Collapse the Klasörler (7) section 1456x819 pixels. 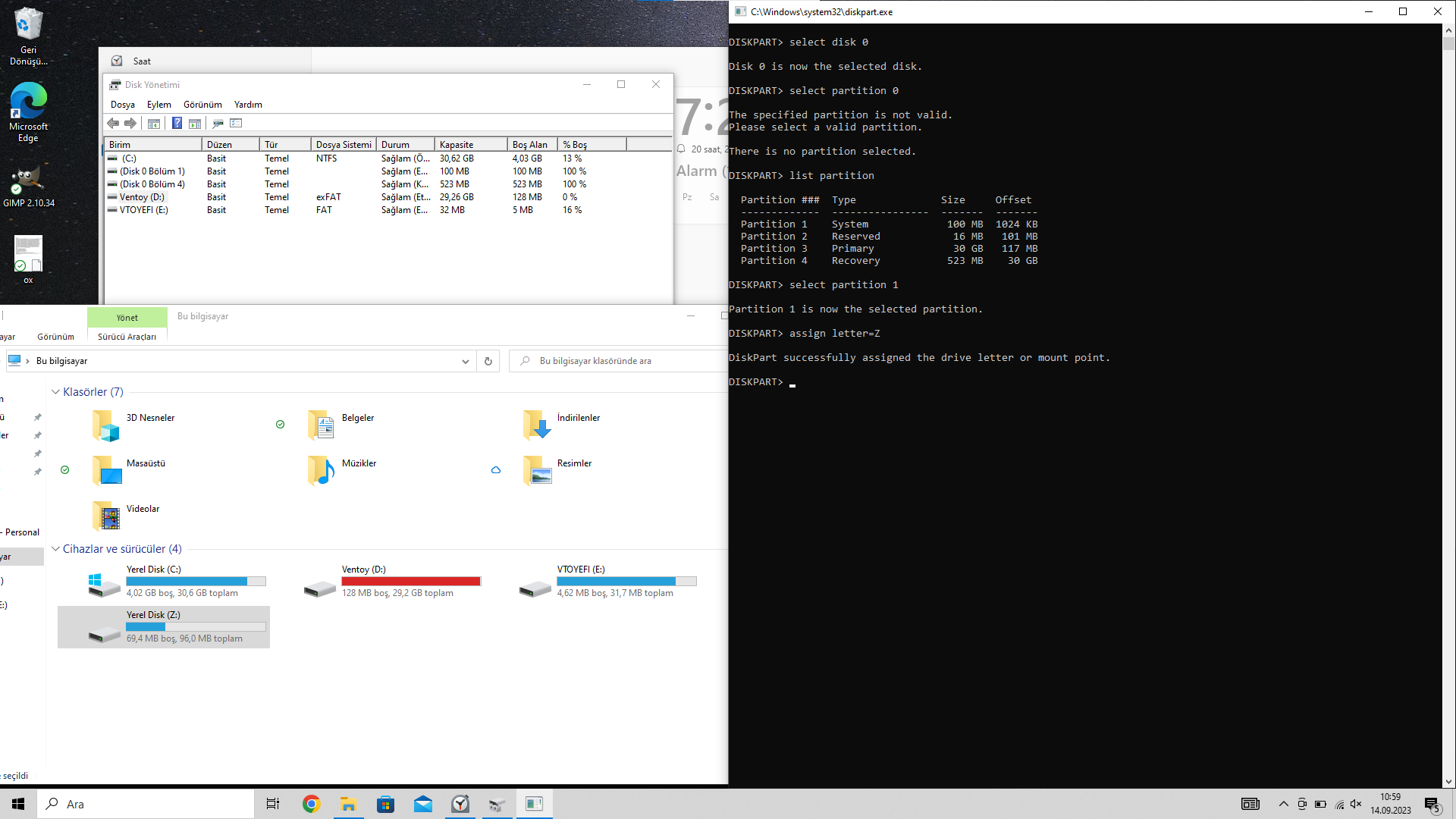pos(55,392)
